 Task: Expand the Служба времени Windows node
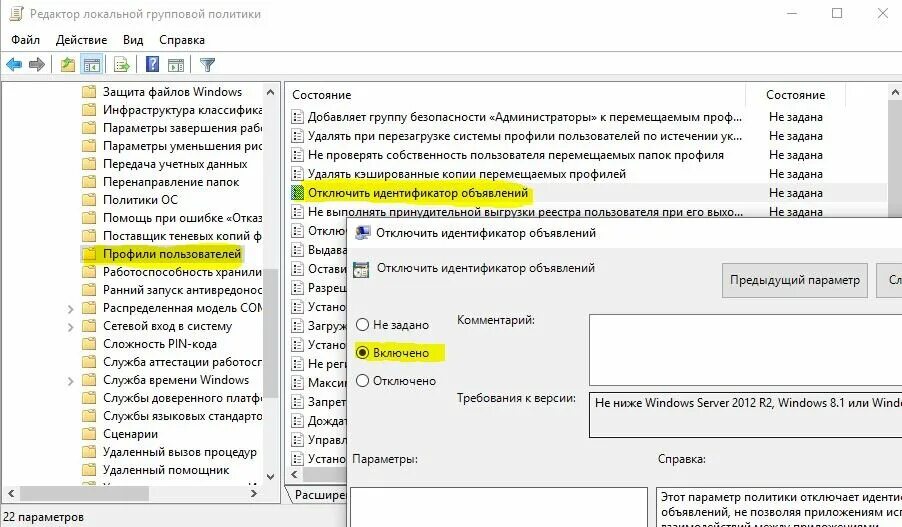[70, 381]
